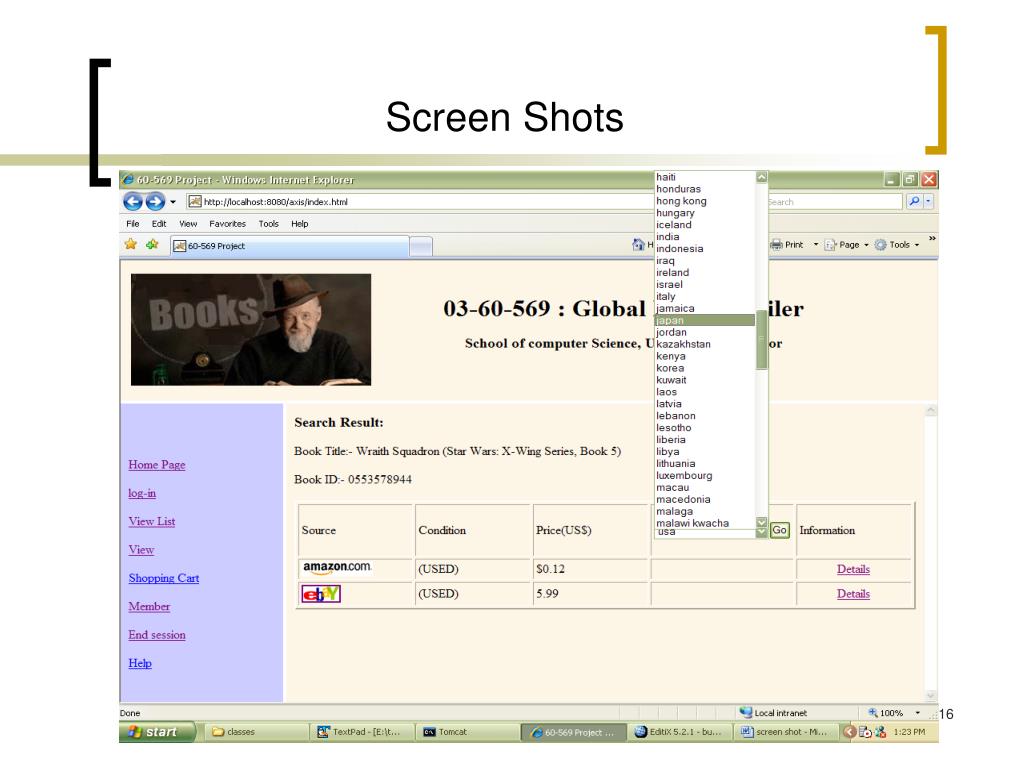Click the amazon.com logo in results
This screenshot has width=1024, height=768.
click(x=337, y=568)
